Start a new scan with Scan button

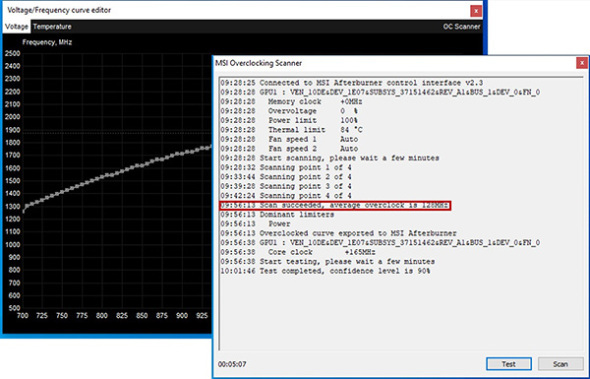[560, 364]
